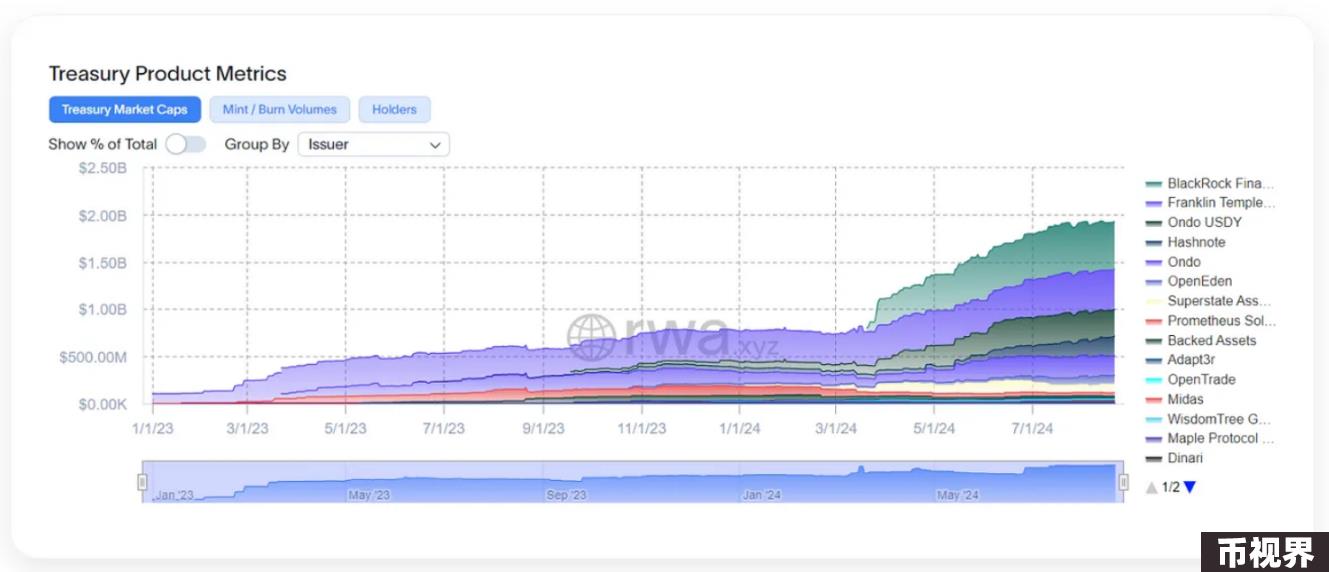Toggle Superstate legend entry
This screenshot has width=1329, height=572.
pyautogui.click(x=1209, y=301)
